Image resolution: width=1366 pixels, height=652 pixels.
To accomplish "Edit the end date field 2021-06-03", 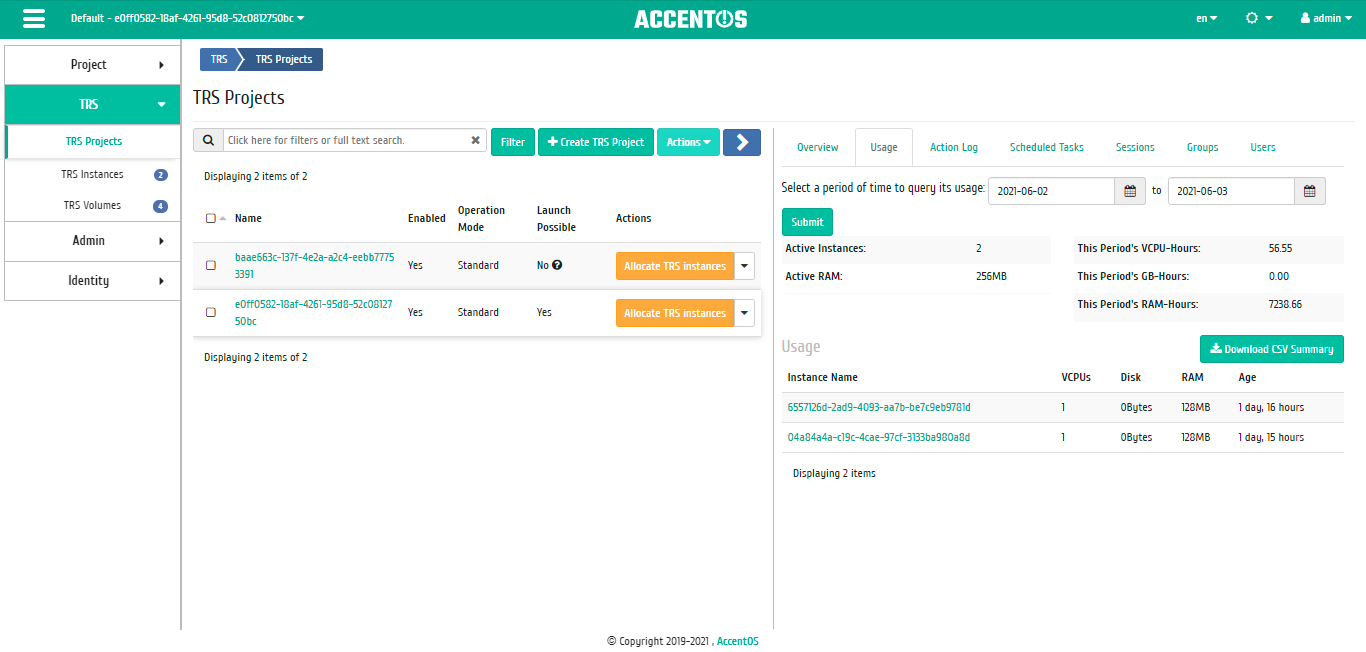I will coord(1231,191).
